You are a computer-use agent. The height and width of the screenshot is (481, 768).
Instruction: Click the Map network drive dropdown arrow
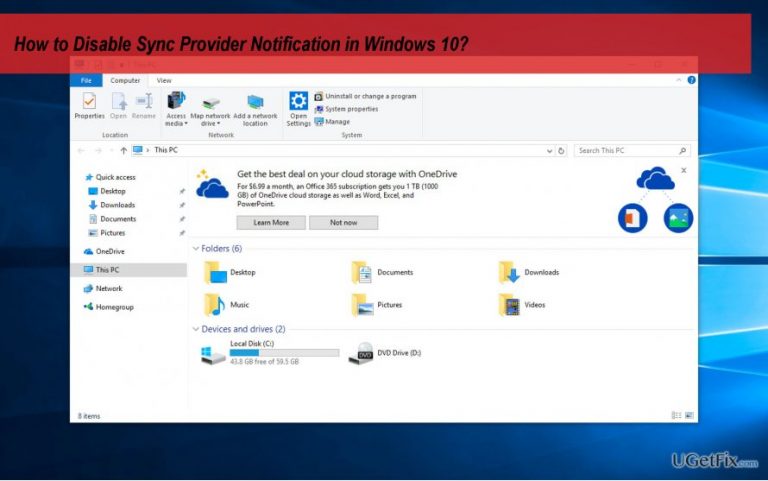tap(218, 123)
